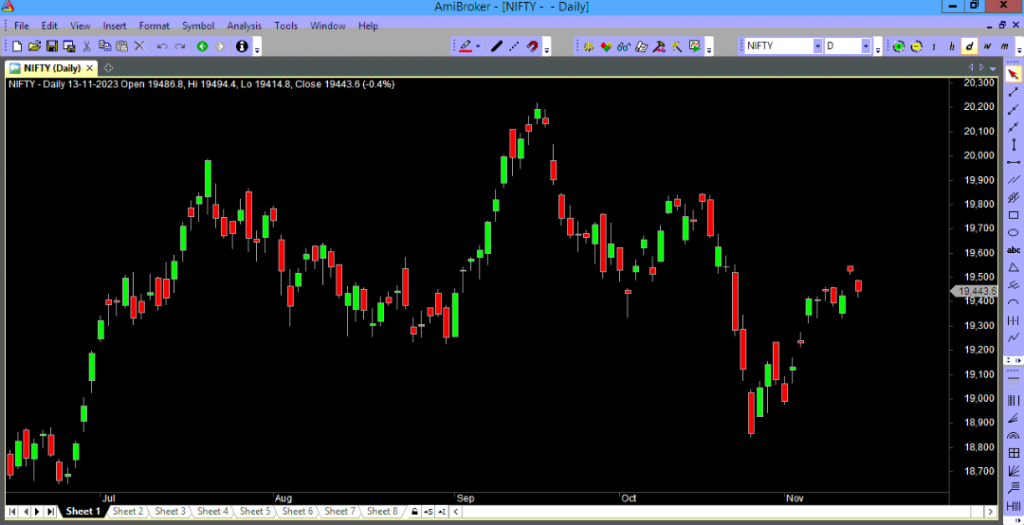
Task: Zoom out with yellow magnifier icon
Action: pyautogui.click(x=916, y=46)
